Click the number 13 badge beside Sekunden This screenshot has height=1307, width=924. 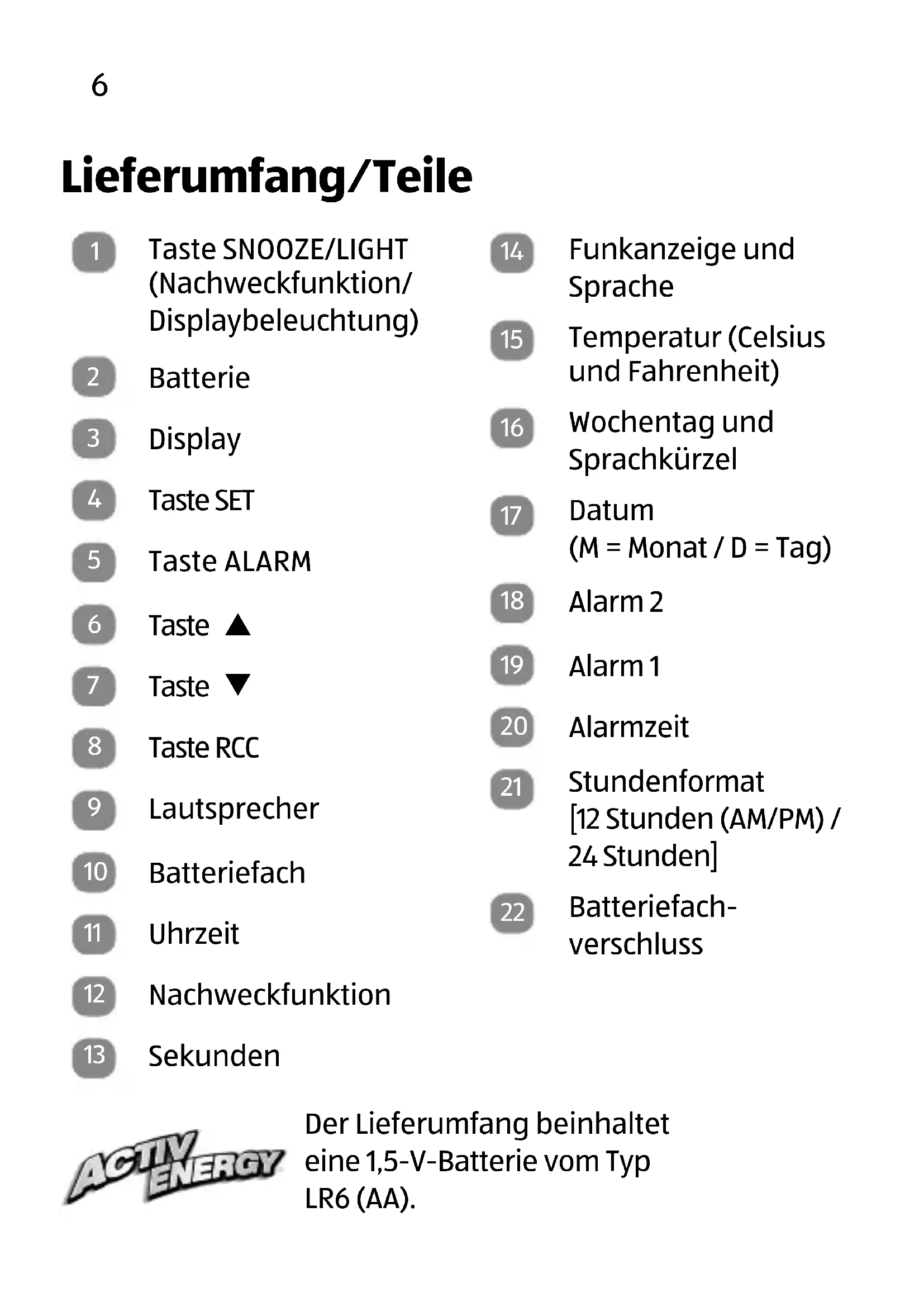tap(94, 1056)
